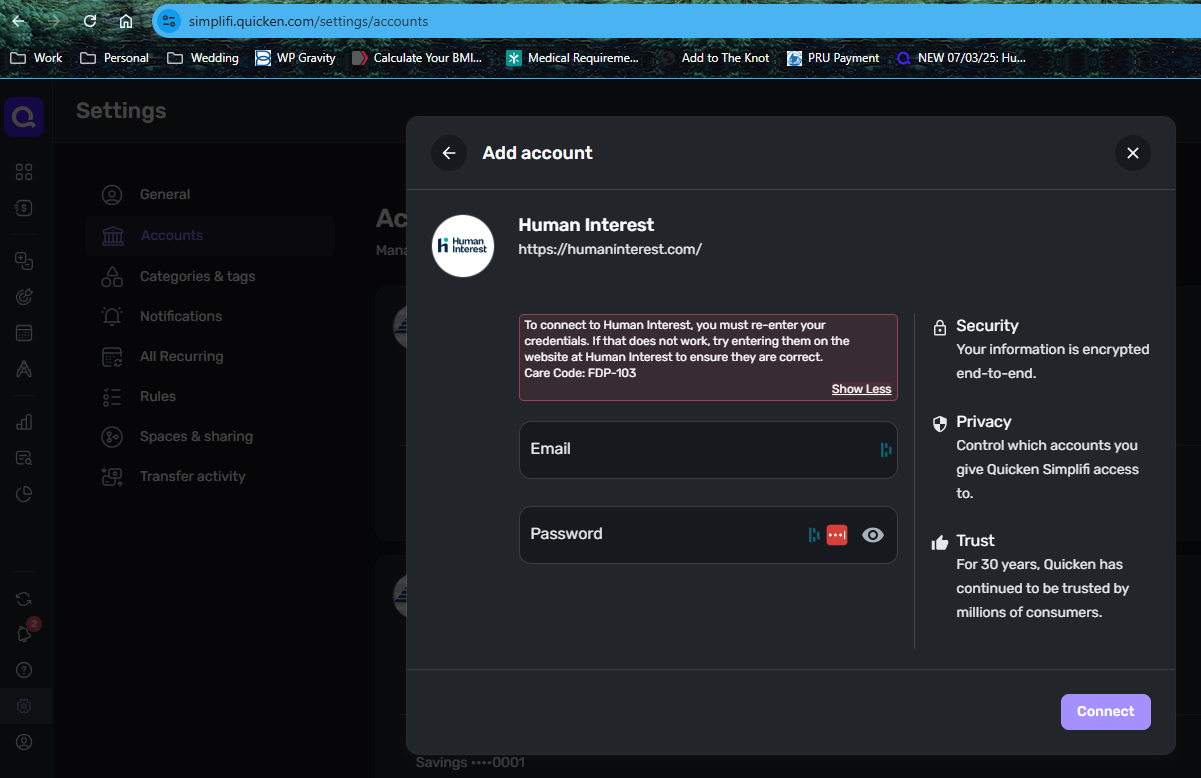1201x778 pixels.
Task: Click the Human Interest name heading
Action: click(586, 225)
